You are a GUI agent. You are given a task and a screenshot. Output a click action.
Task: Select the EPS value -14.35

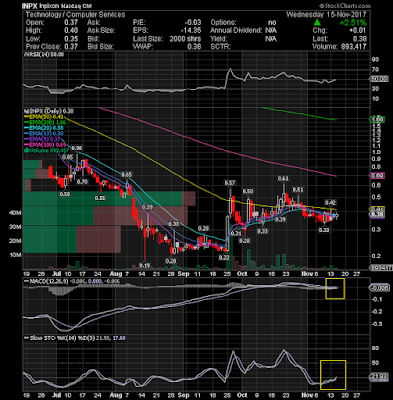click(191, 31)
